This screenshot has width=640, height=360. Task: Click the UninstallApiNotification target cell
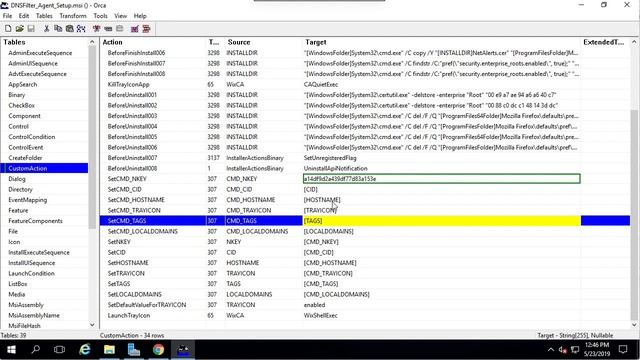point(336,168)
